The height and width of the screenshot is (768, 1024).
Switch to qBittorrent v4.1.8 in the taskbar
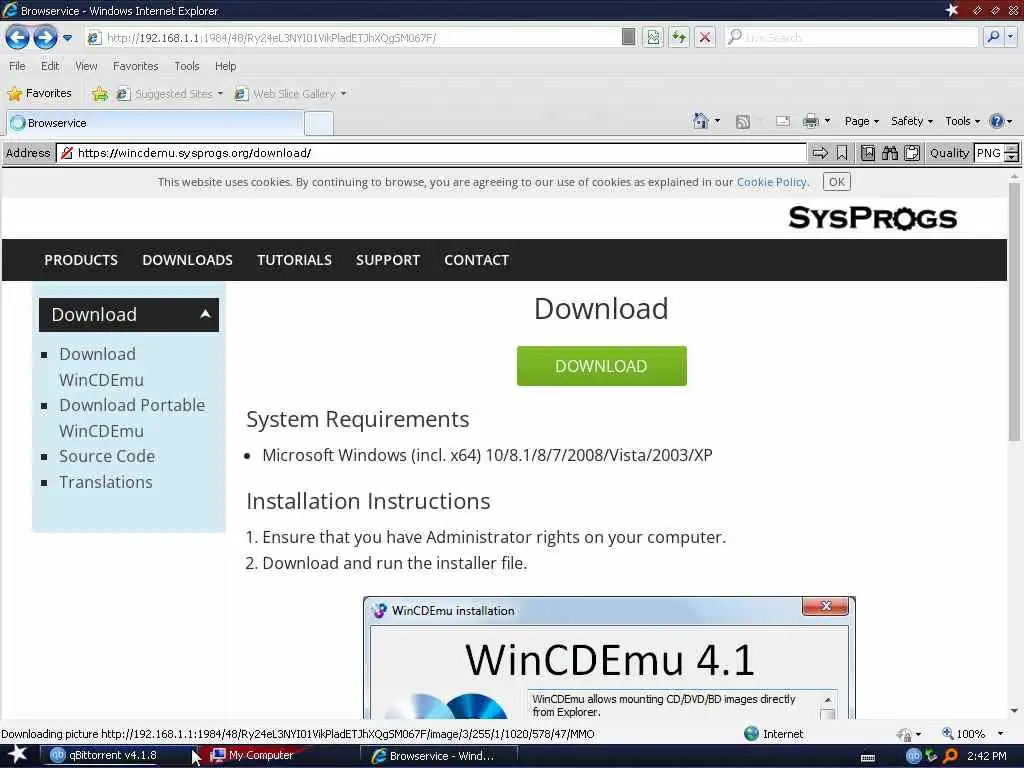[118, 756]
